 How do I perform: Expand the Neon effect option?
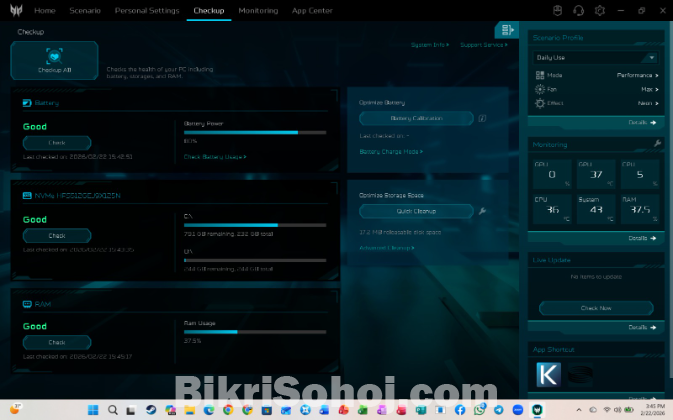coord(648,103)
